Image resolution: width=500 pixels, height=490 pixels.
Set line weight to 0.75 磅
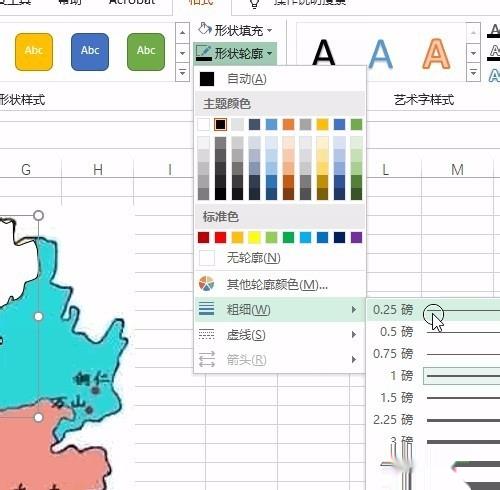pyautogui.click(x=433, y=354)
